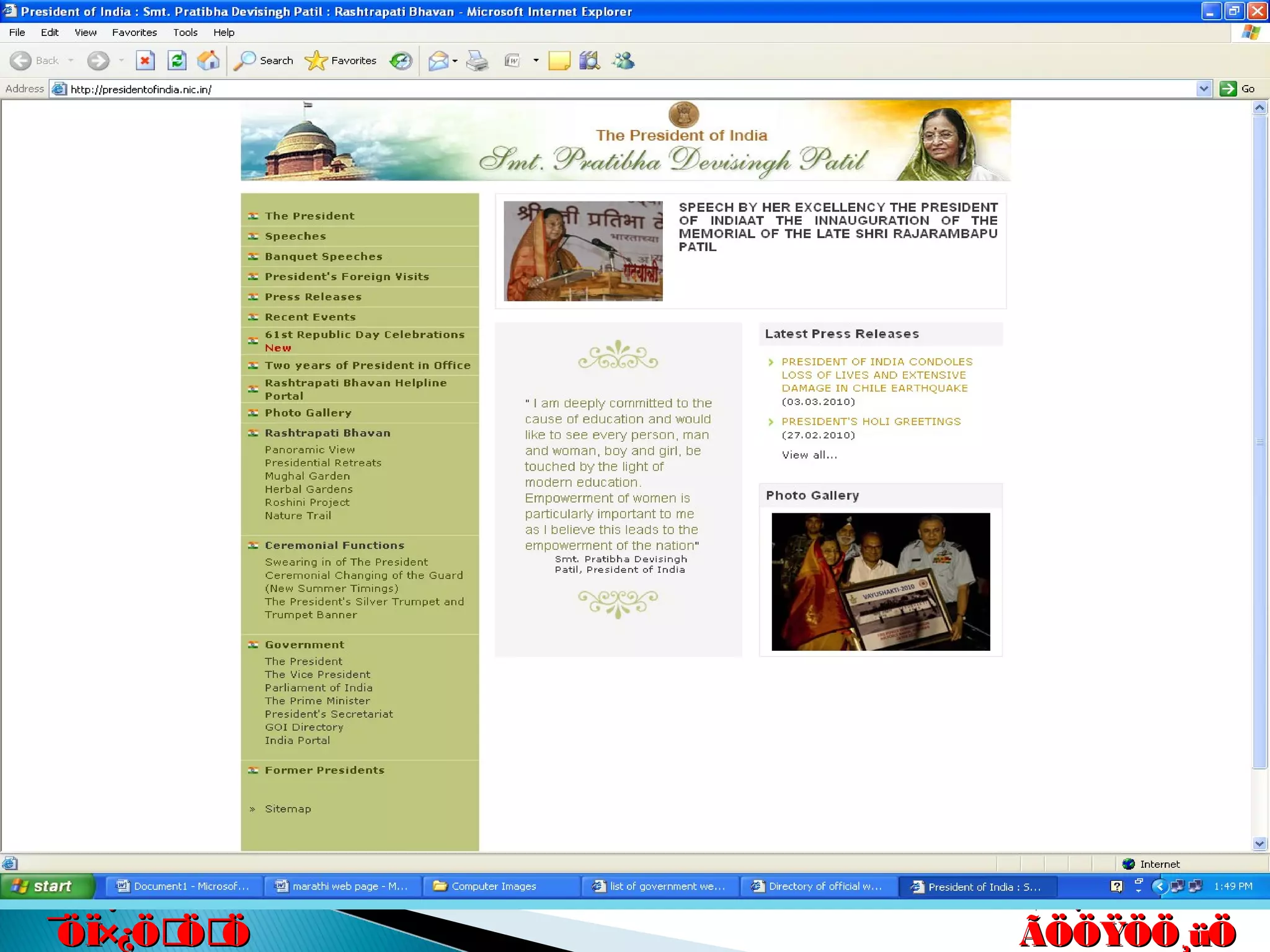Click the Refresh page icon
The width and height of the screenshot is (1270, 952).
click(177, 60)
